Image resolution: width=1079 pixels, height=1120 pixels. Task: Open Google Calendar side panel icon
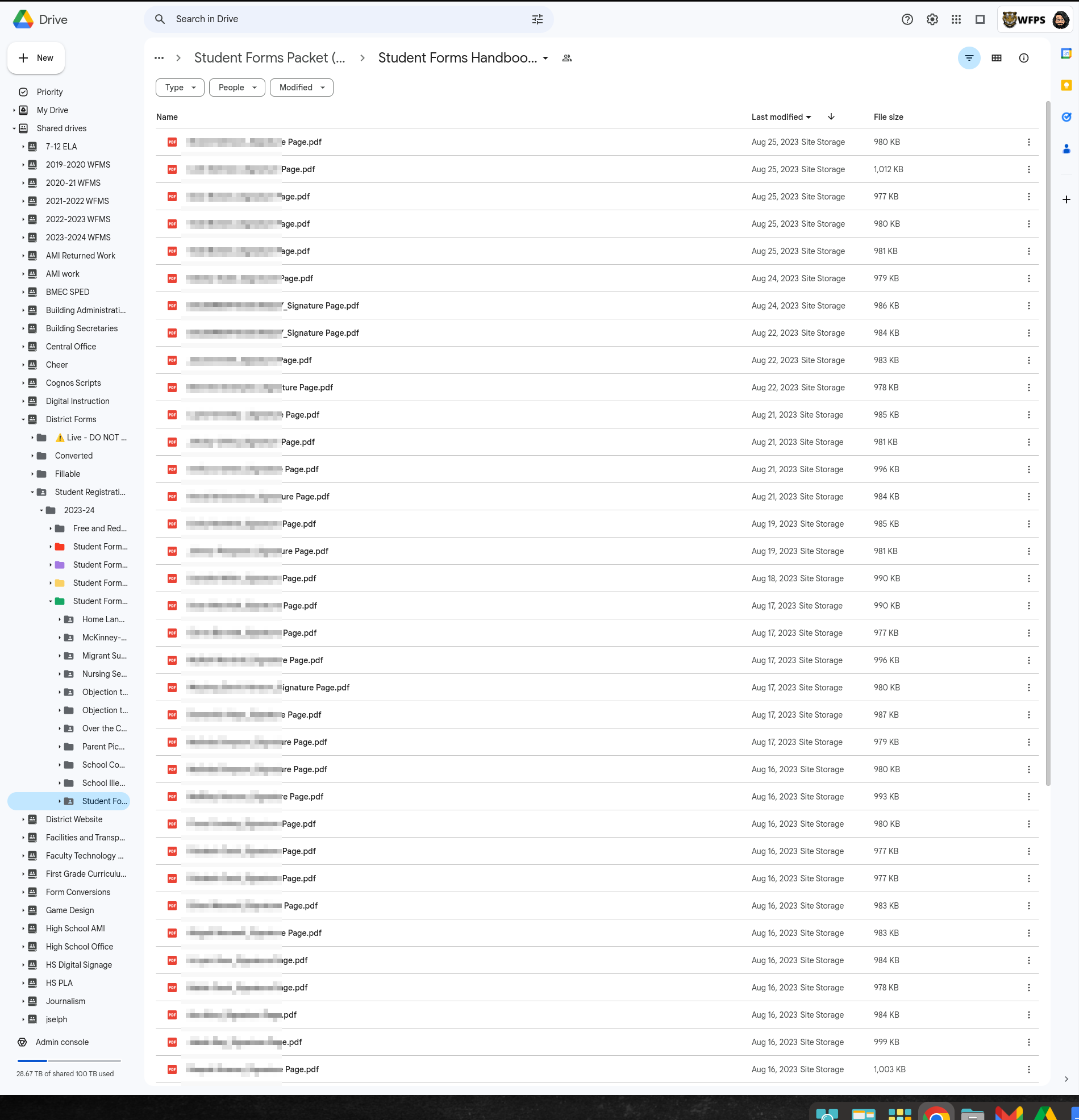pyautogui.click(x=1066, y=53)
